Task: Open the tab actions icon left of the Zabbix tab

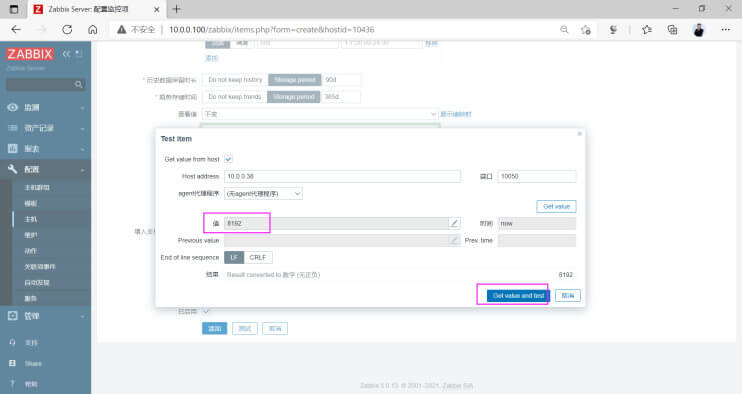Action: 14,9
